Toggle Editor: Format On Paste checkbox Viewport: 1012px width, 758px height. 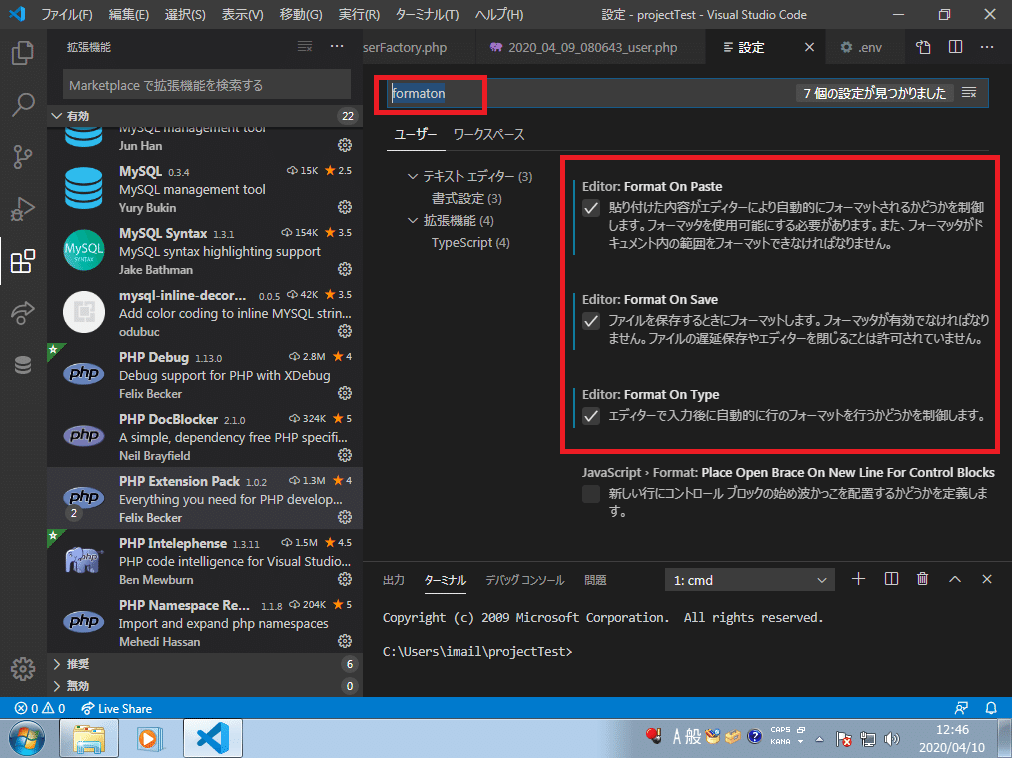[x=591, y=208]
